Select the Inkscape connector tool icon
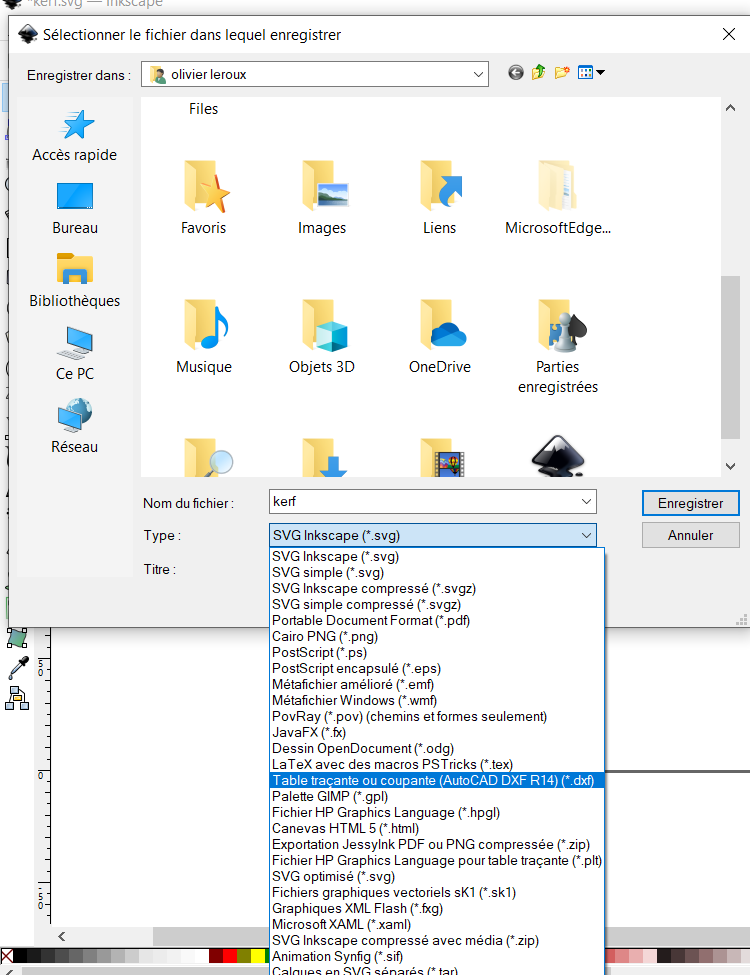 [17, 699]
